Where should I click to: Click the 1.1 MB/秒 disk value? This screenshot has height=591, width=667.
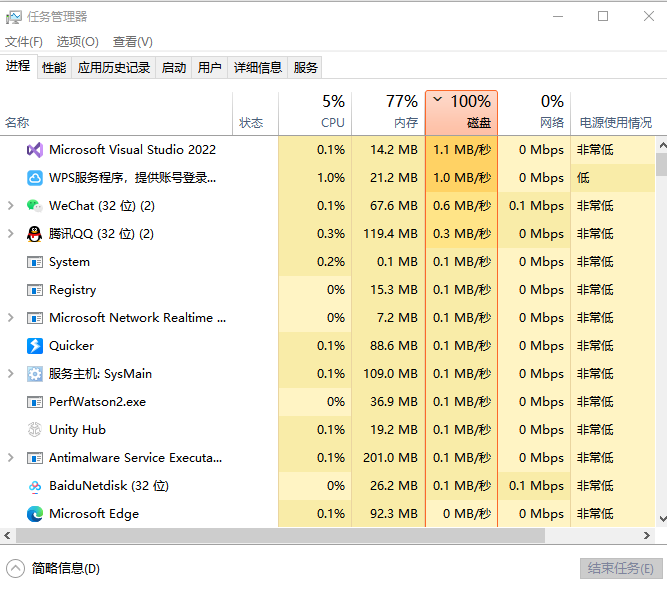point(462,150)
